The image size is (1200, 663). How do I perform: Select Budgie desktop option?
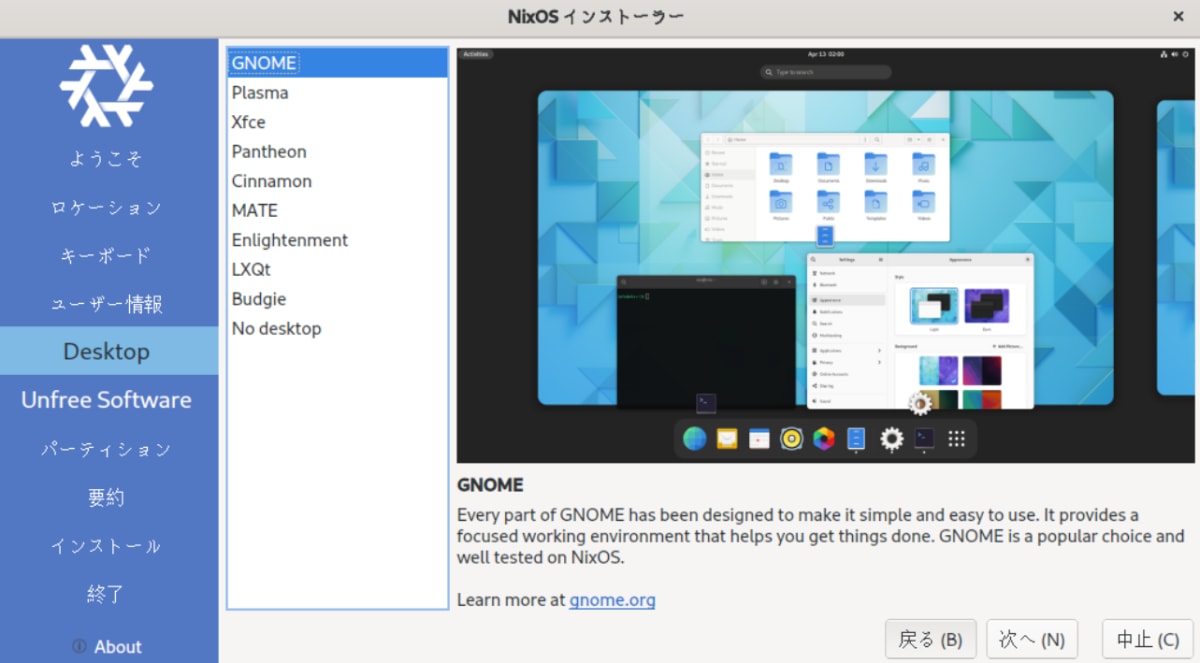point(337,299)
